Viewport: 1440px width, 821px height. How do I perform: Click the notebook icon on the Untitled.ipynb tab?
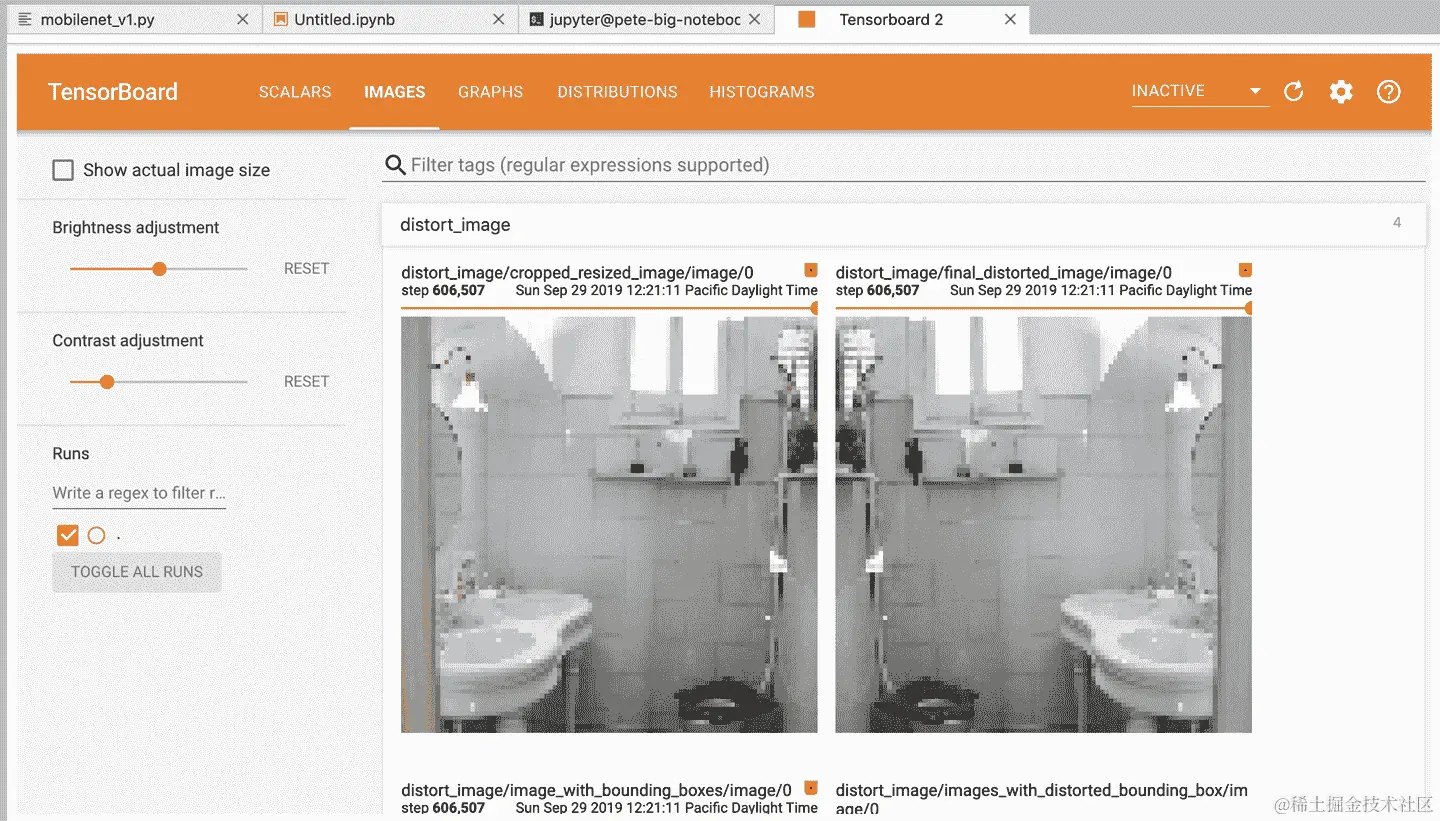point(281,19)
